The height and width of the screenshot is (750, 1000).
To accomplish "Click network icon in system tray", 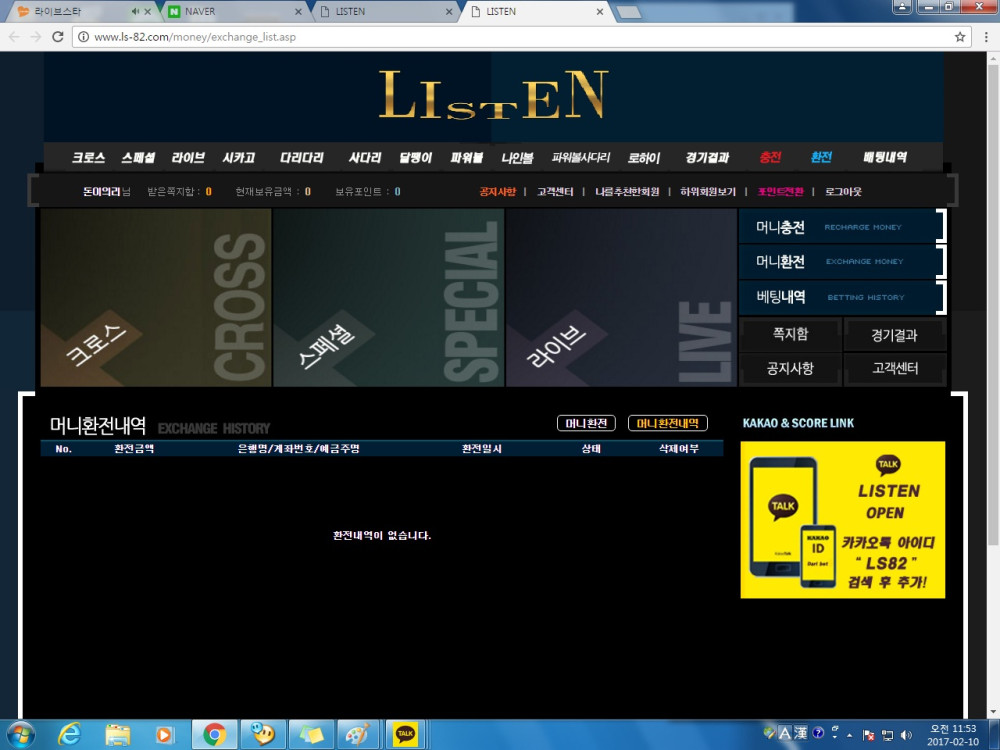I will pos(887,735).
